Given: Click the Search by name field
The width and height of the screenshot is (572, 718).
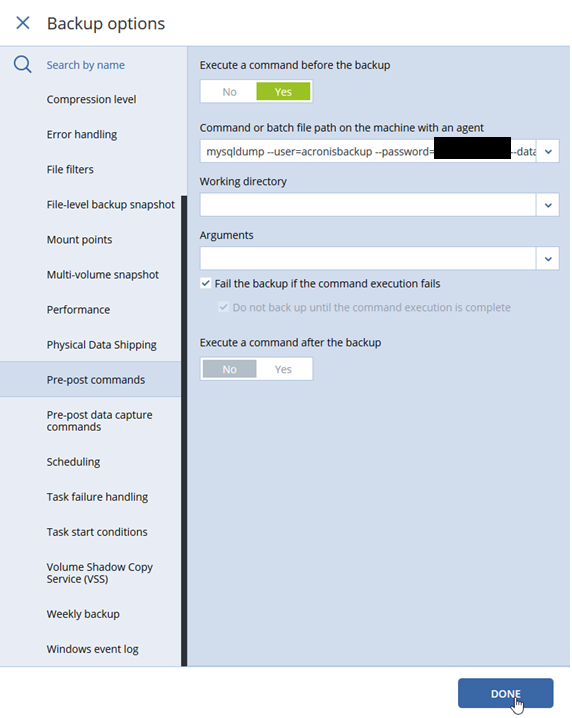Looking at the screenshot, I should [x=86, y=65].
